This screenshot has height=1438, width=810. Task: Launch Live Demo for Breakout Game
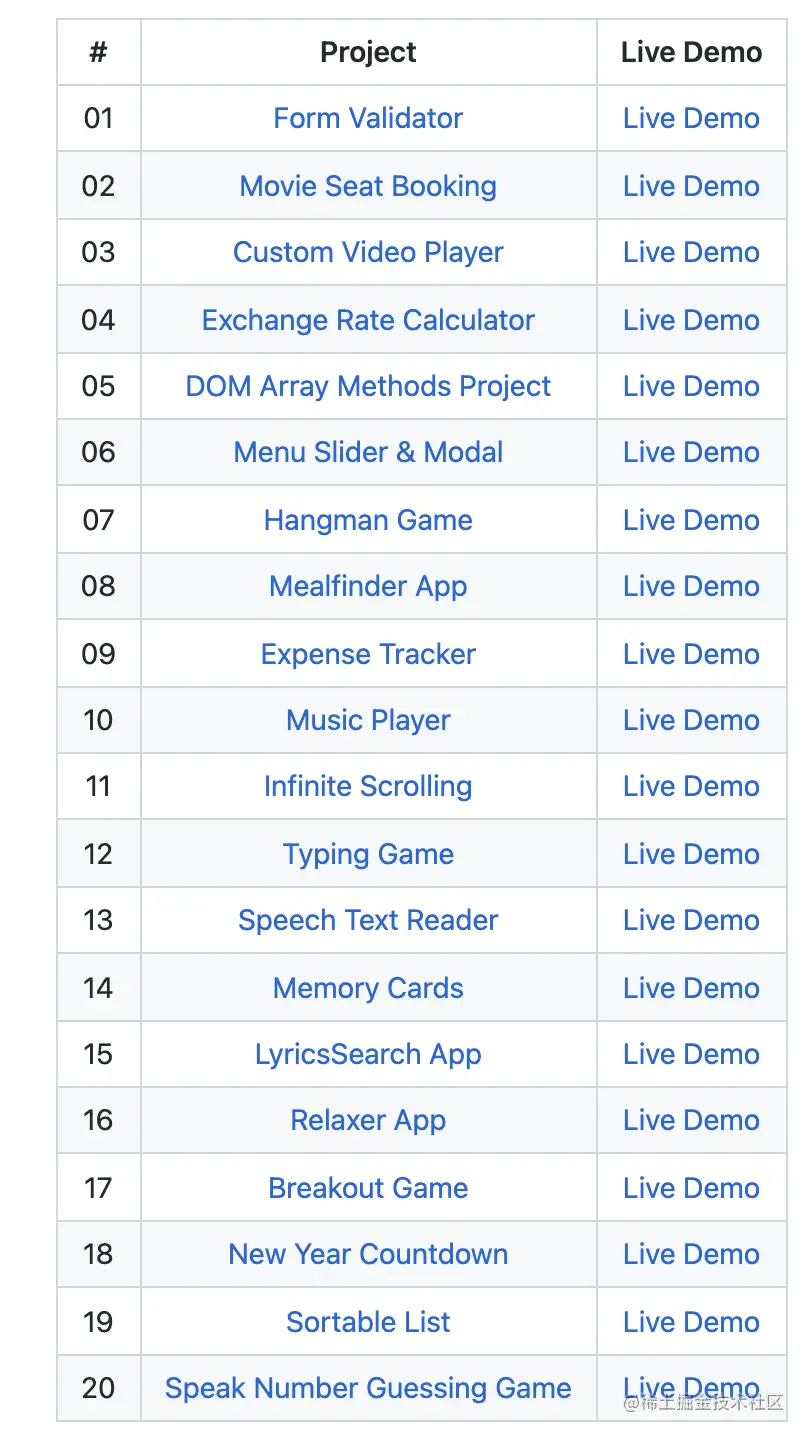pyautogui.click(x=691, y=1188)
